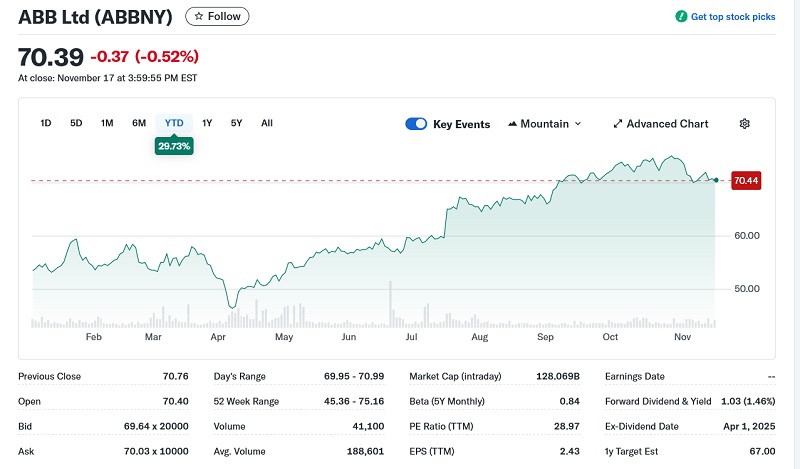
Task: Click the Day's Range value 69.95 - 70.99
Action: click(x=354, y=377)
